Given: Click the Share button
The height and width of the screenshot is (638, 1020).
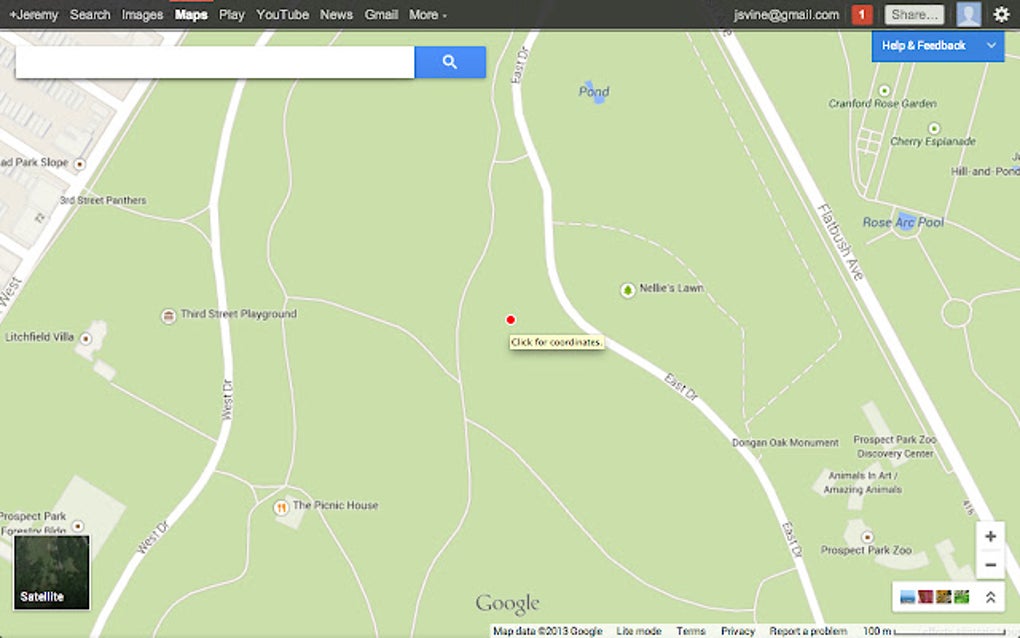Looking at the screenshot, I should [916, 14].
